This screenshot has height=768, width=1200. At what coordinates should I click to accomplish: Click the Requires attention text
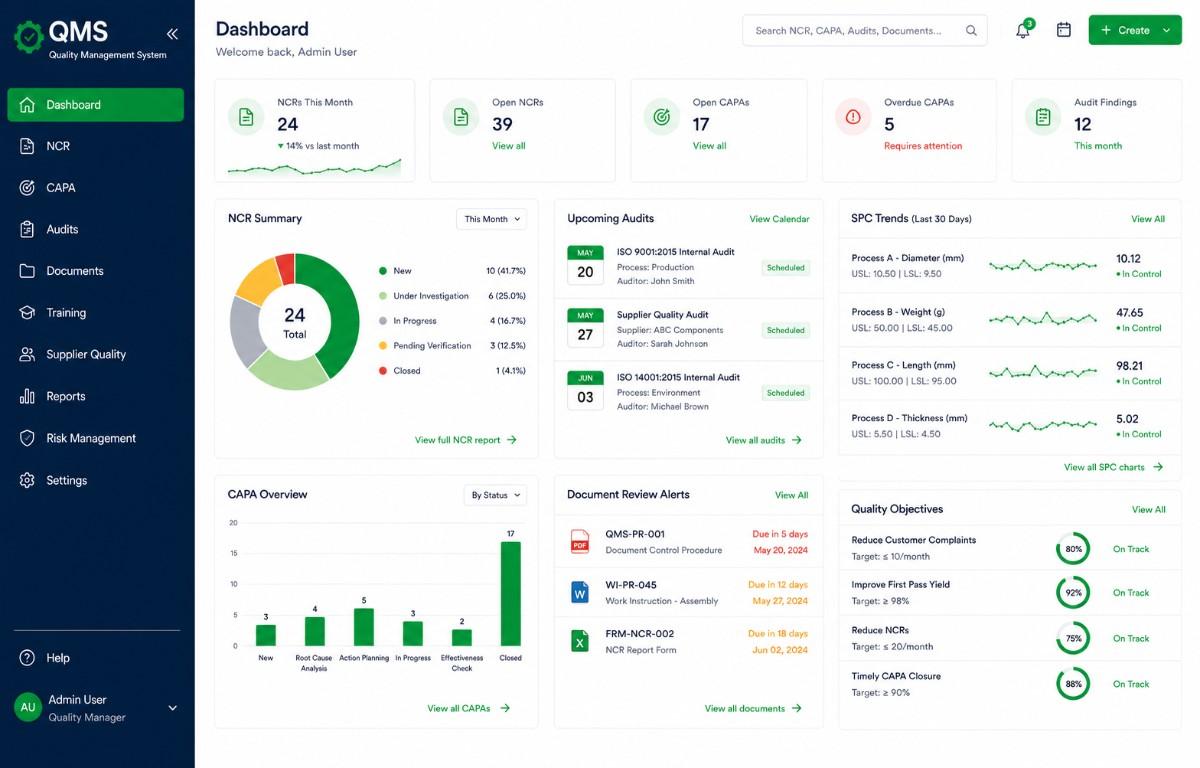click(x=923, y=146)
